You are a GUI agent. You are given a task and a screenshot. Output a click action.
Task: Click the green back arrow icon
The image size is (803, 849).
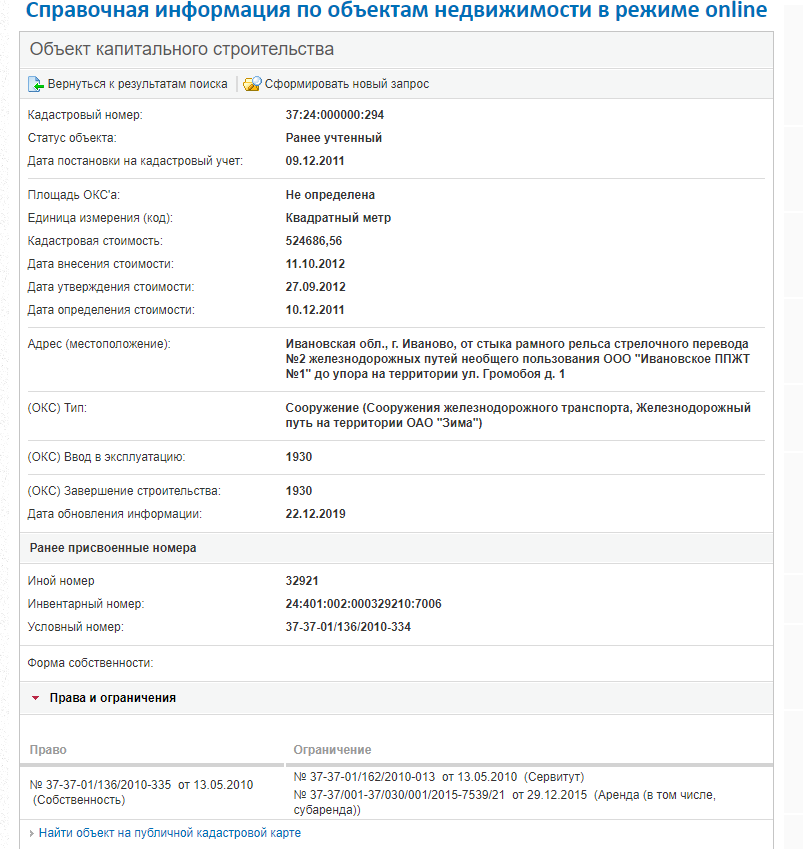36,84
